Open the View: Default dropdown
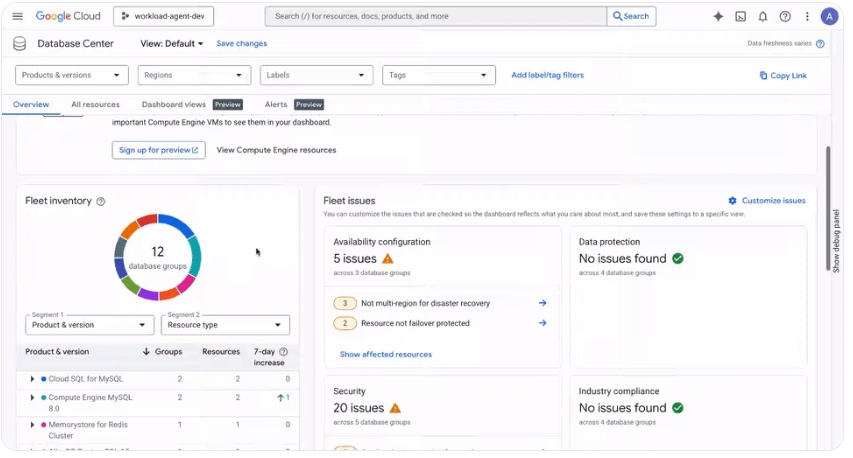853x458 pixels. 171,44
